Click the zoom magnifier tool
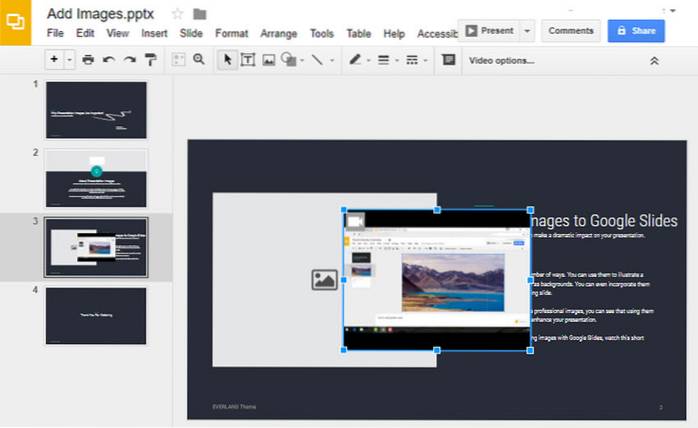698x428 pixels. [x=199, y=60]
